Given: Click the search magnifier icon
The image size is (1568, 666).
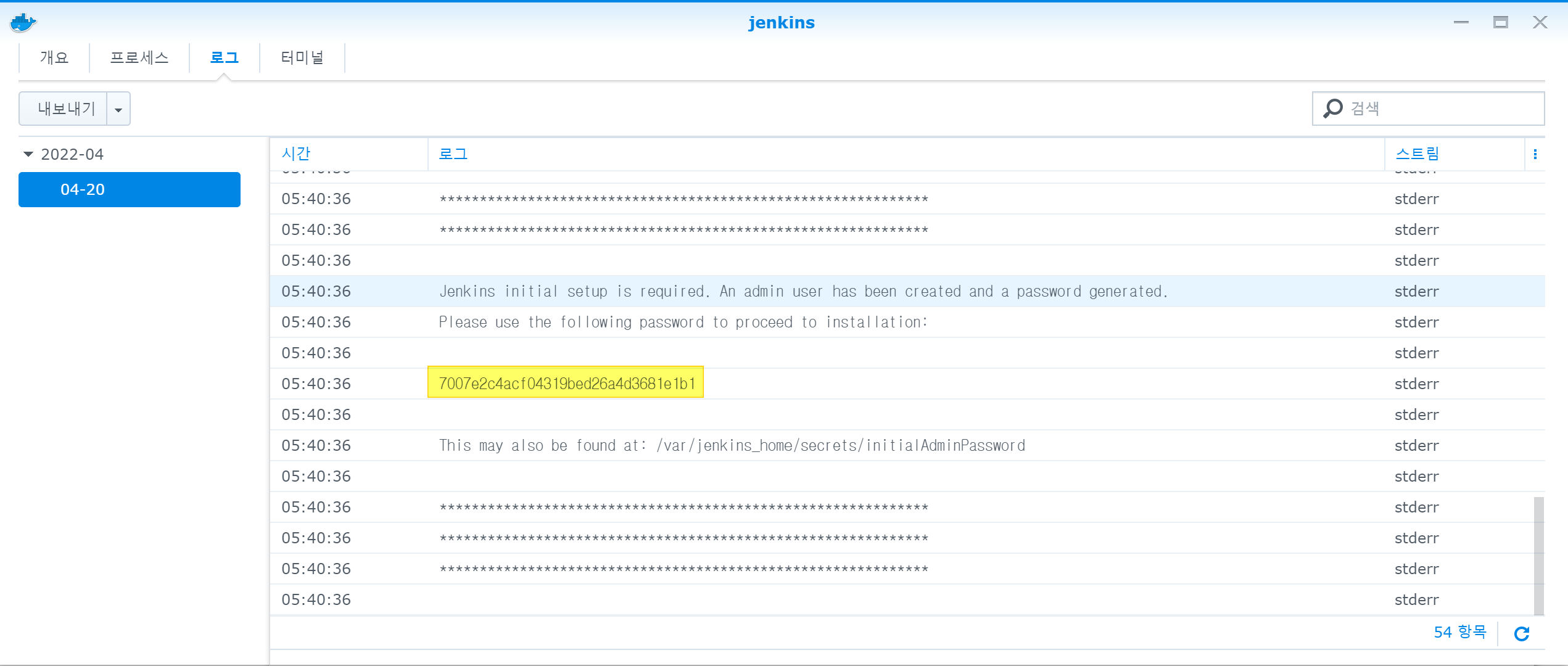Looking at the screenshot, I should 1332,109.
